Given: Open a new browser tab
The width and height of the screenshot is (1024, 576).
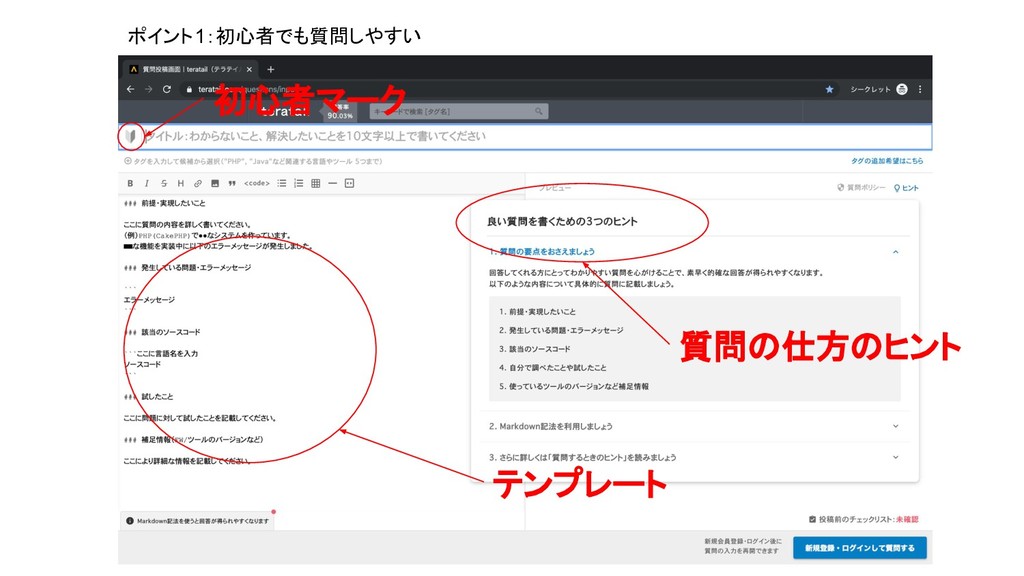Looking at the screenshot, I should coord(270,69).
